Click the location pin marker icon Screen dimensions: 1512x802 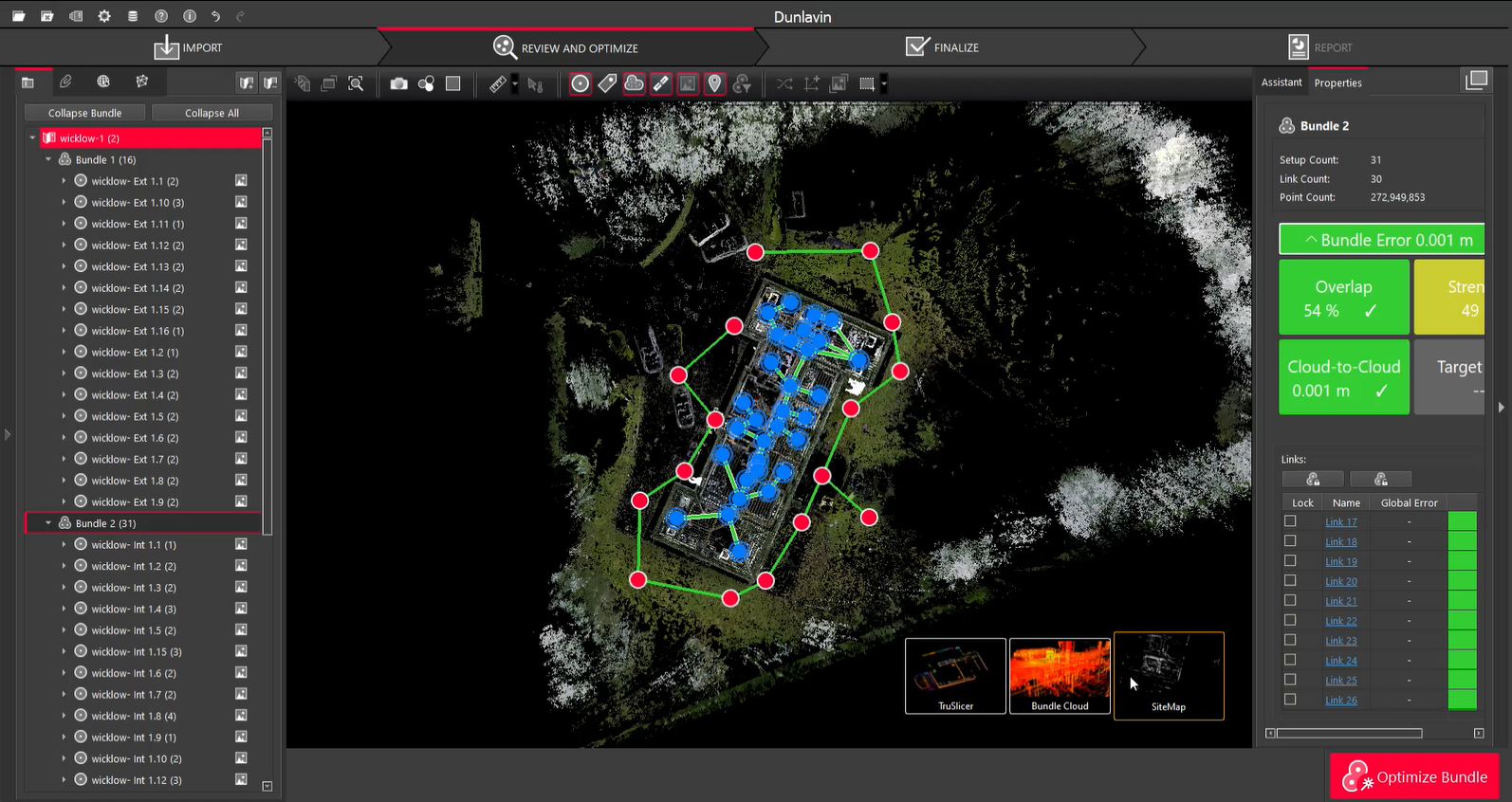click(714, 84)
